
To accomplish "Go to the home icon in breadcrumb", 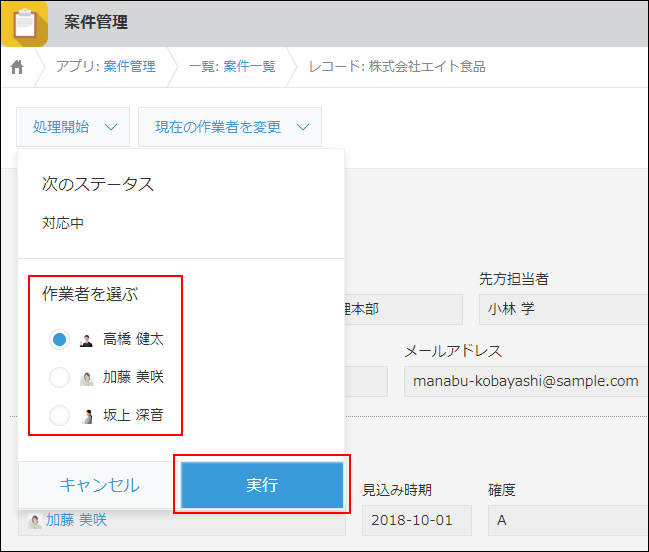I will tap(17, 67).
